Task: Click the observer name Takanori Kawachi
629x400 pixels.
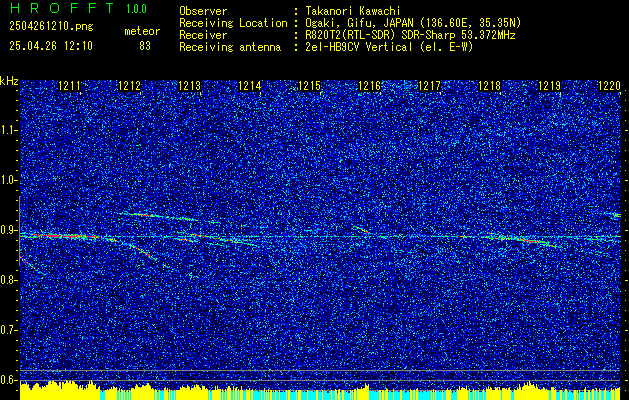Action: point(353,11)
